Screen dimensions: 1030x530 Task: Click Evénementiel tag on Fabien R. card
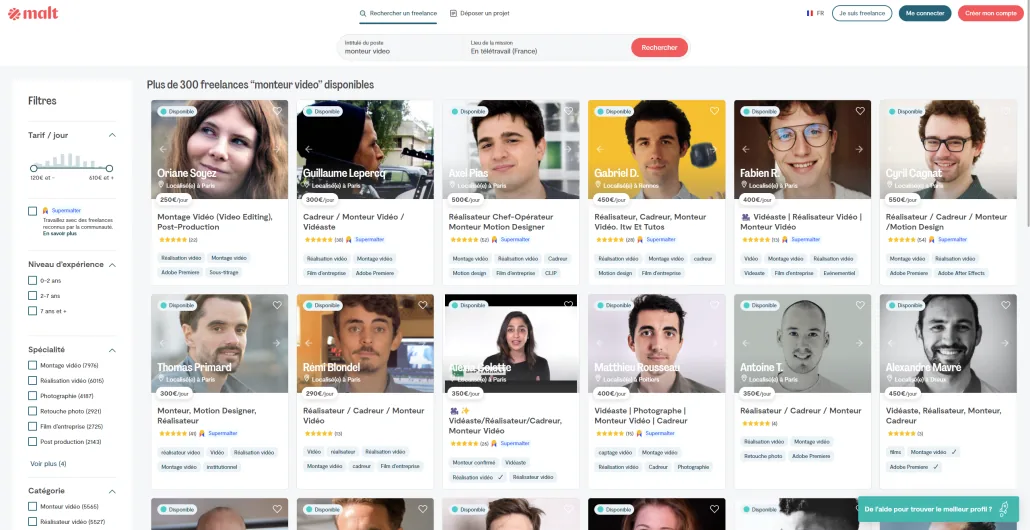pos(840,273)
